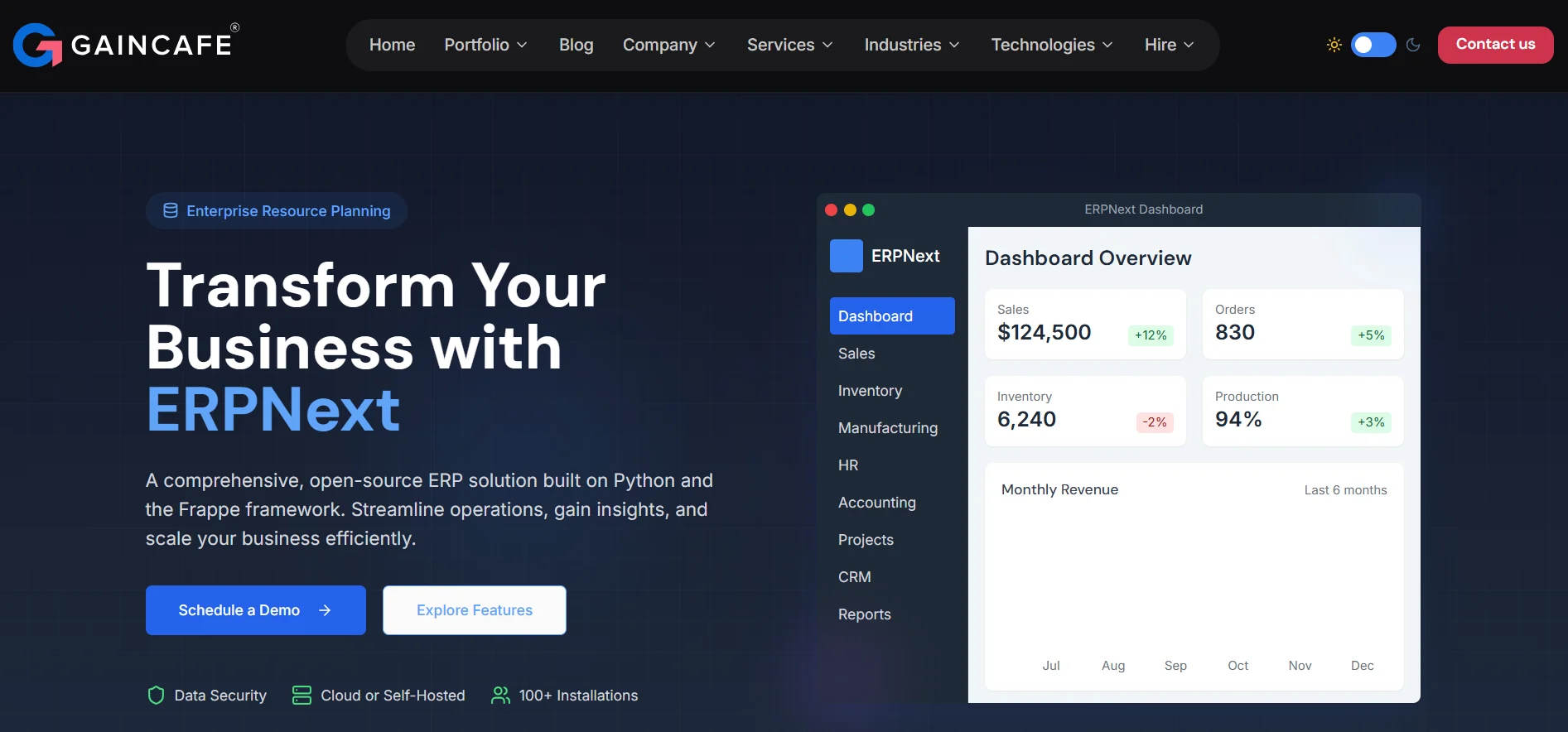The width and height of the screenshot is (1568, 732).
Task: Click the users icon beside 100+ Installations
Action: pyautogui.click(x=500, y=696)
